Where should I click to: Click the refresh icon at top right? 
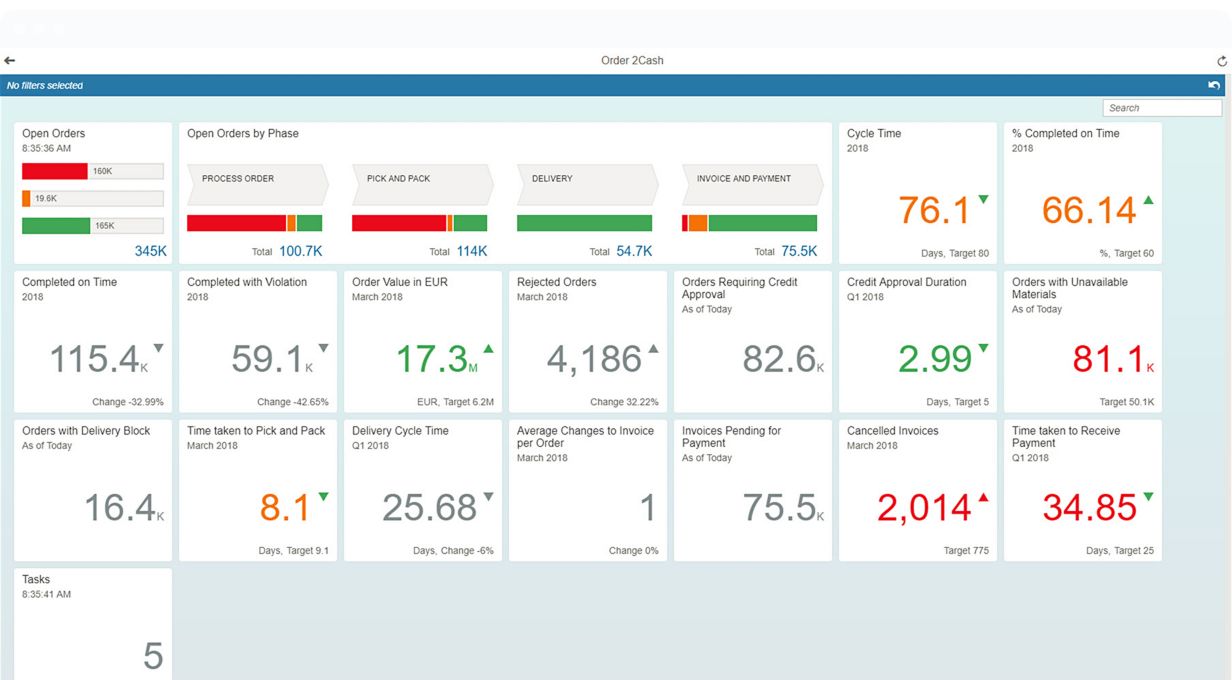(1221, 62)
